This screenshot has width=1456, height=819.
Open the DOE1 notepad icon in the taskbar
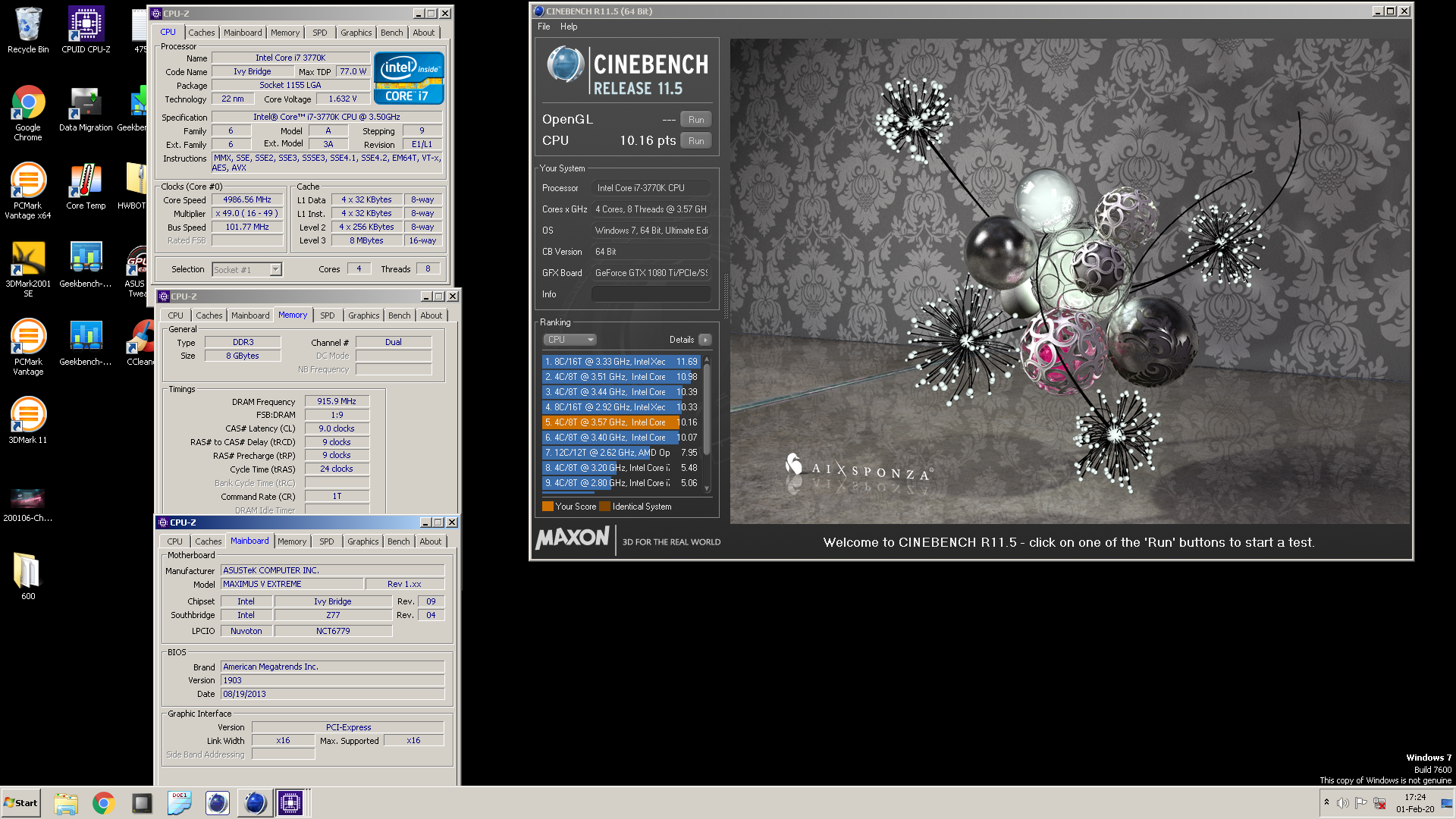180,803
